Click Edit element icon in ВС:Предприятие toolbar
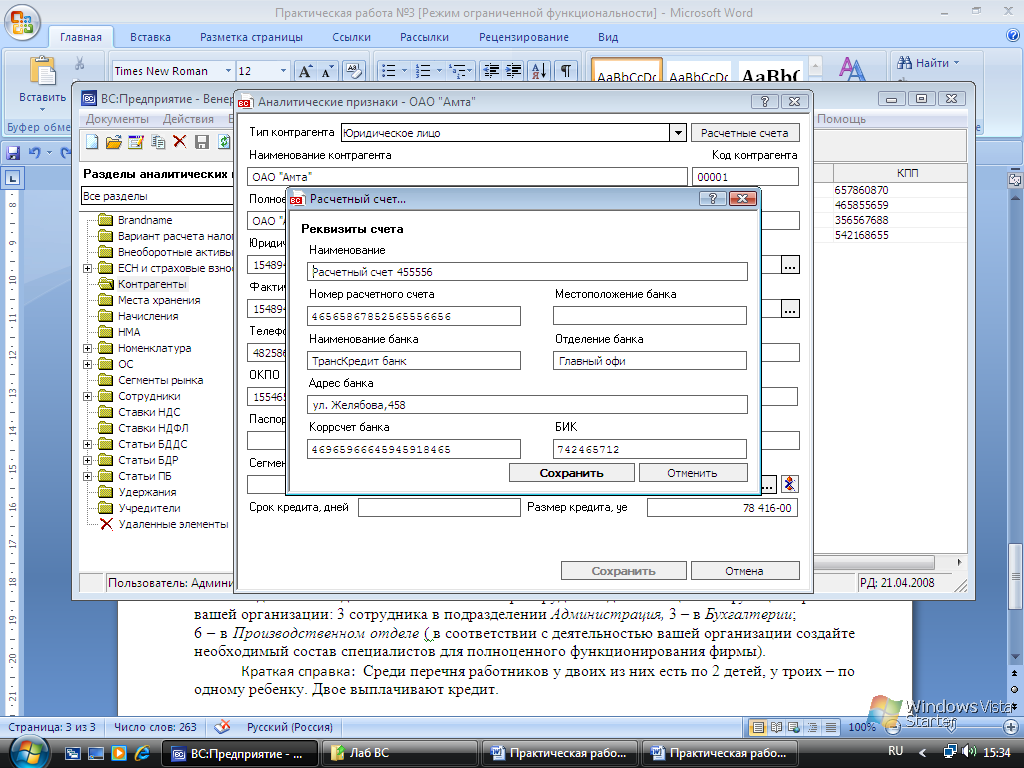This screenshot has width=1024, height=768. [136, 142]
